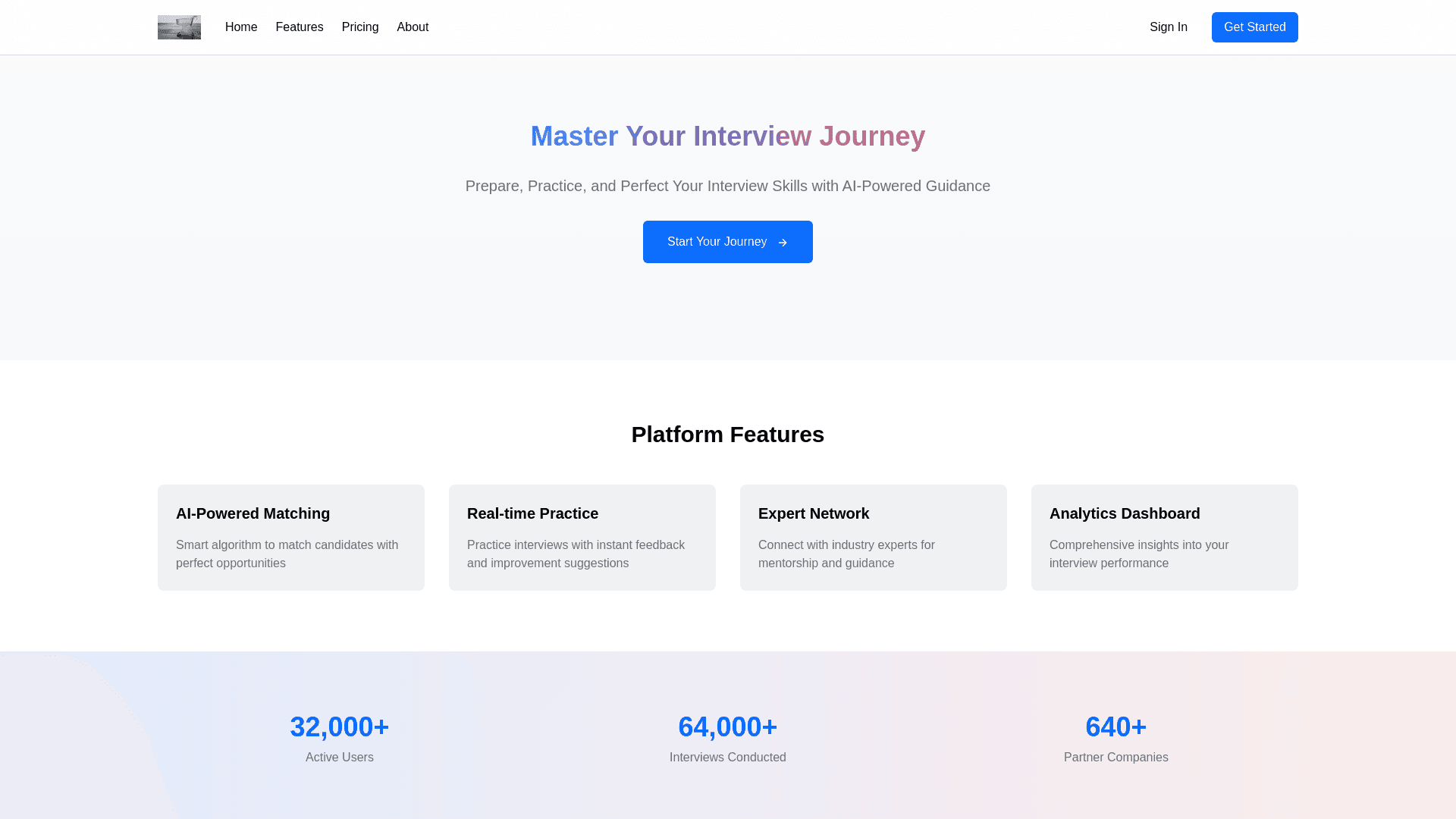Click the AI-Powered Guidance subtitle text
Image resolution: width=1456 pixels, height=819 pixels.
727,187
